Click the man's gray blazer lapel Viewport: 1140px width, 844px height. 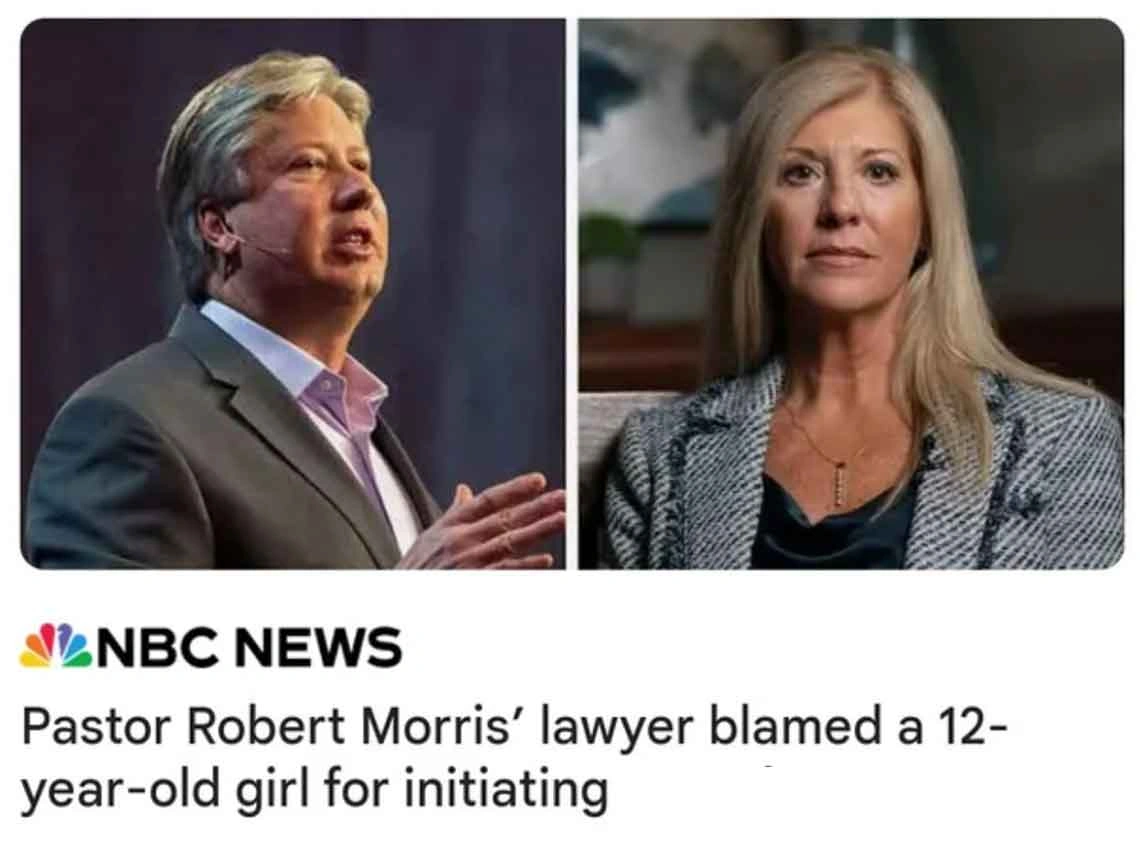240,407
